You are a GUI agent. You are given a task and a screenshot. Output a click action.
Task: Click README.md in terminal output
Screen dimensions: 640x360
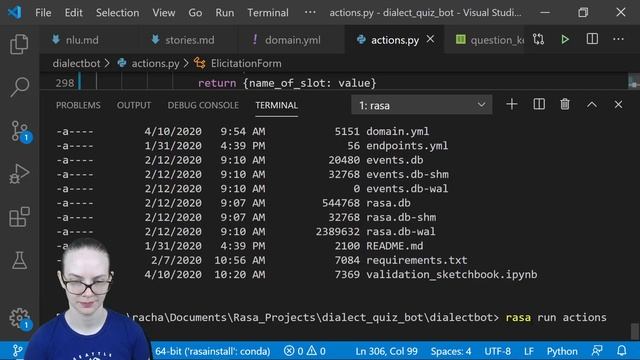(394, 246)
